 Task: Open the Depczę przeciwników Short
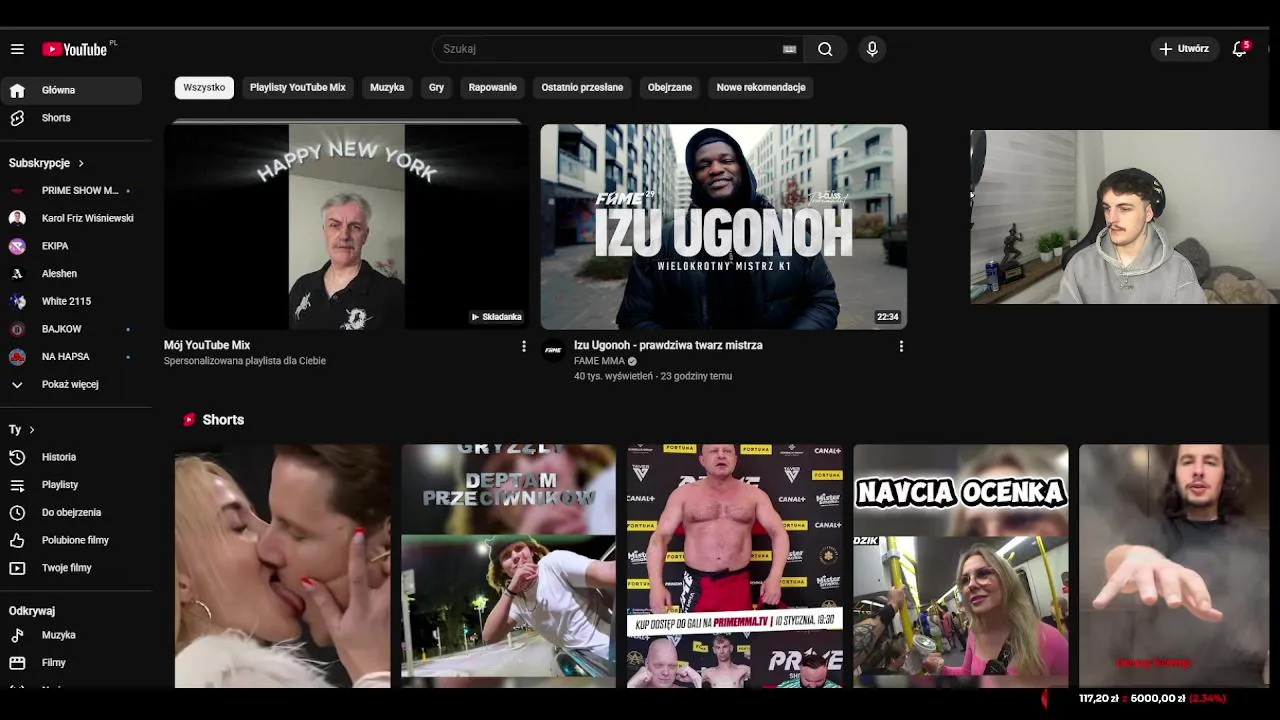tap(509, 566)
